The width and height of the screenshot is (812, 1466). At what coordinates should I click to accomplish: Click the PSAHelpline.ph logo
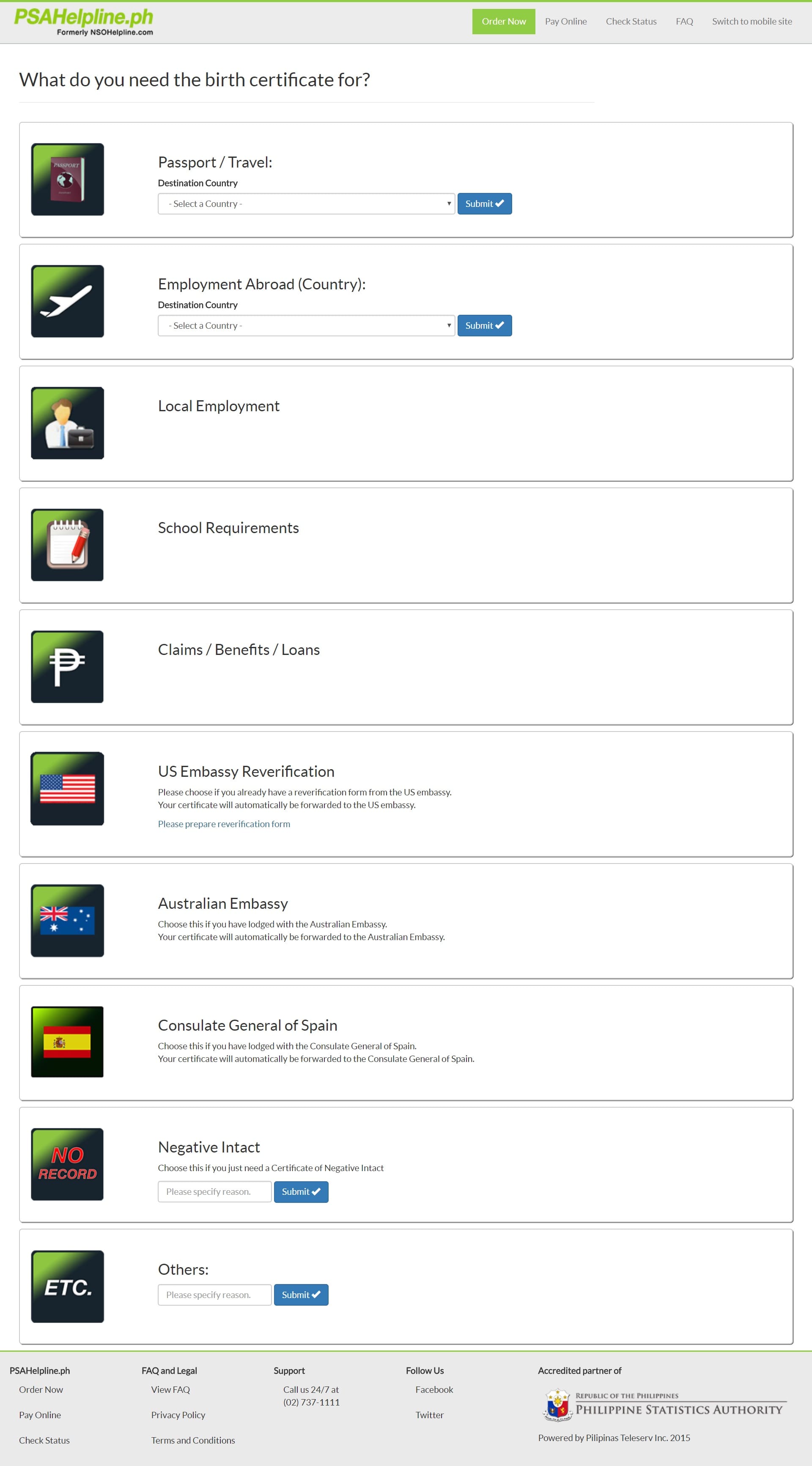(x=84, y=23)
